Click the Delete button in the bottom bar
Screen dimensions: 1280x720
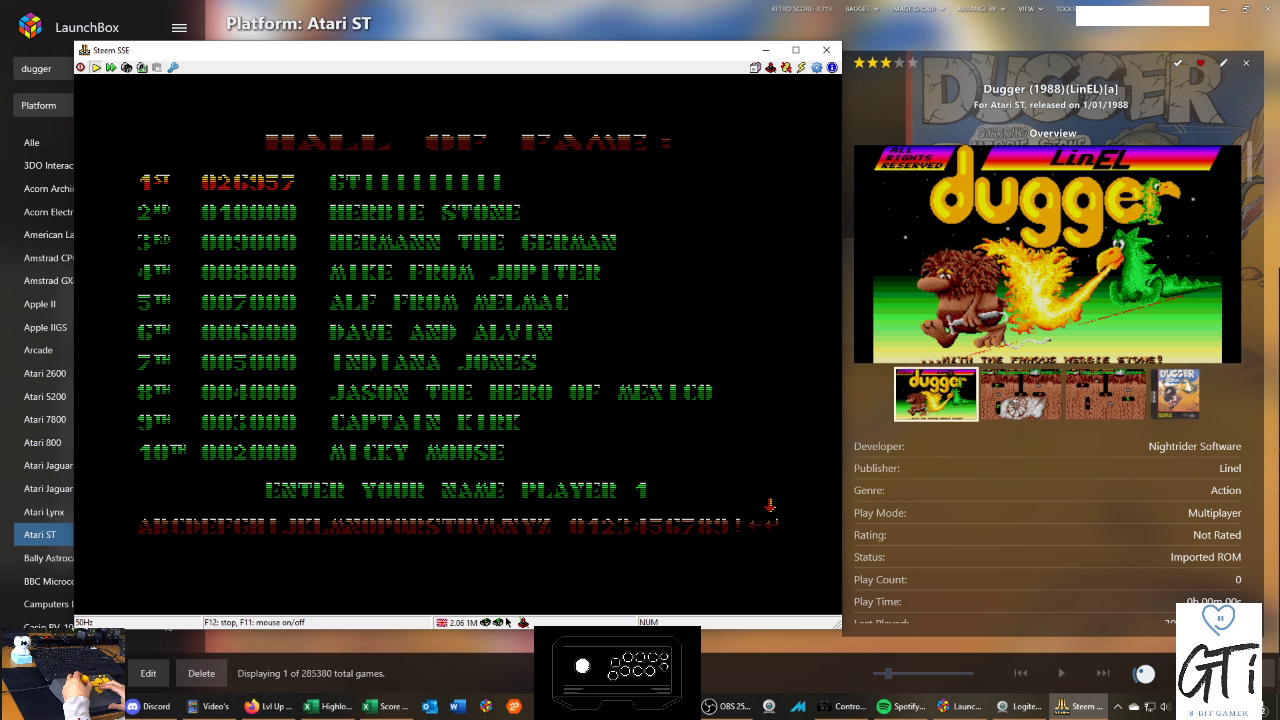pyautogui.click(x=201, y=673)
